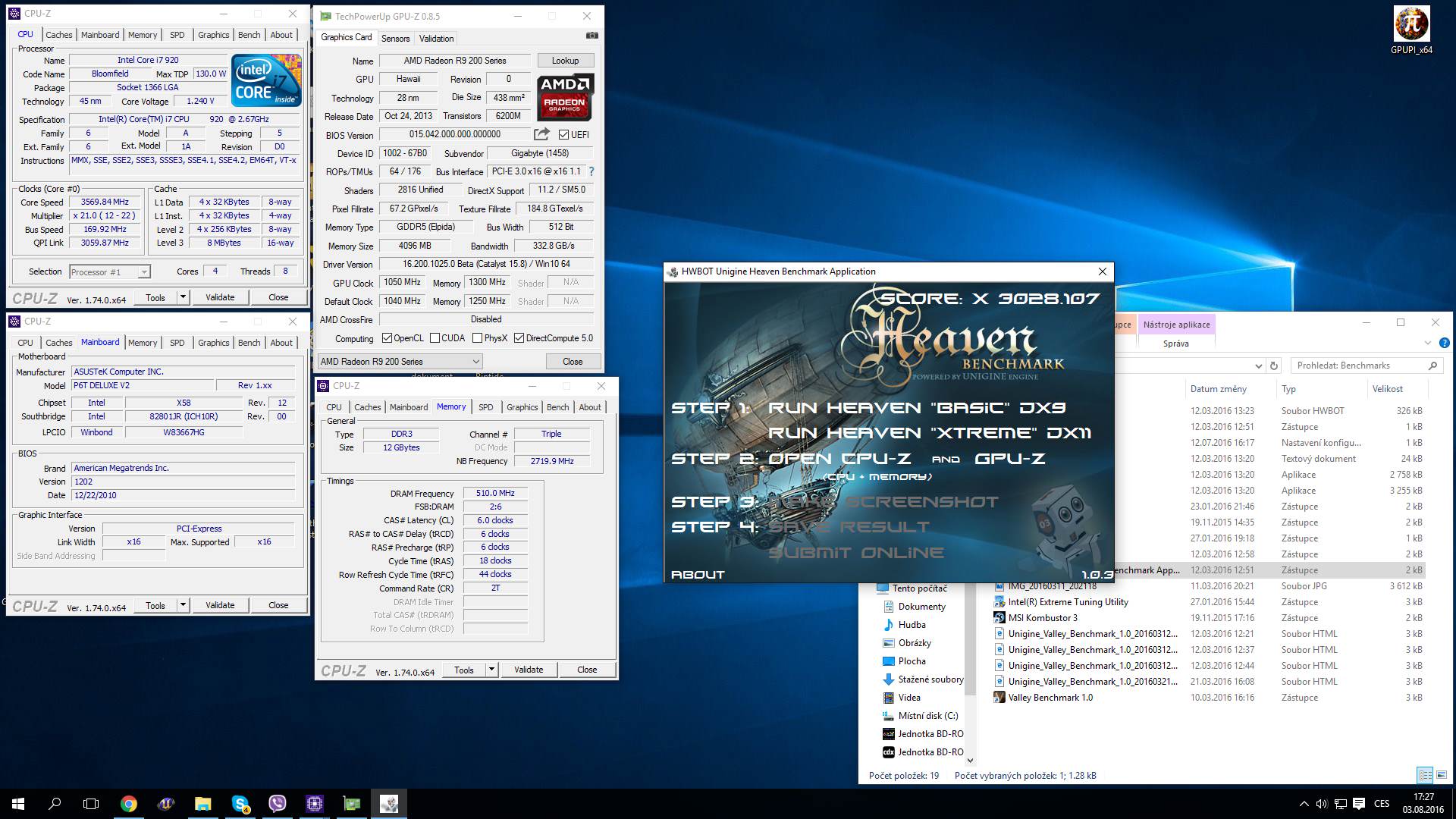1456x819 pixels.
Task: Toggle the PhysX checkbox in GPU-Z
Action: pos(477,338)
